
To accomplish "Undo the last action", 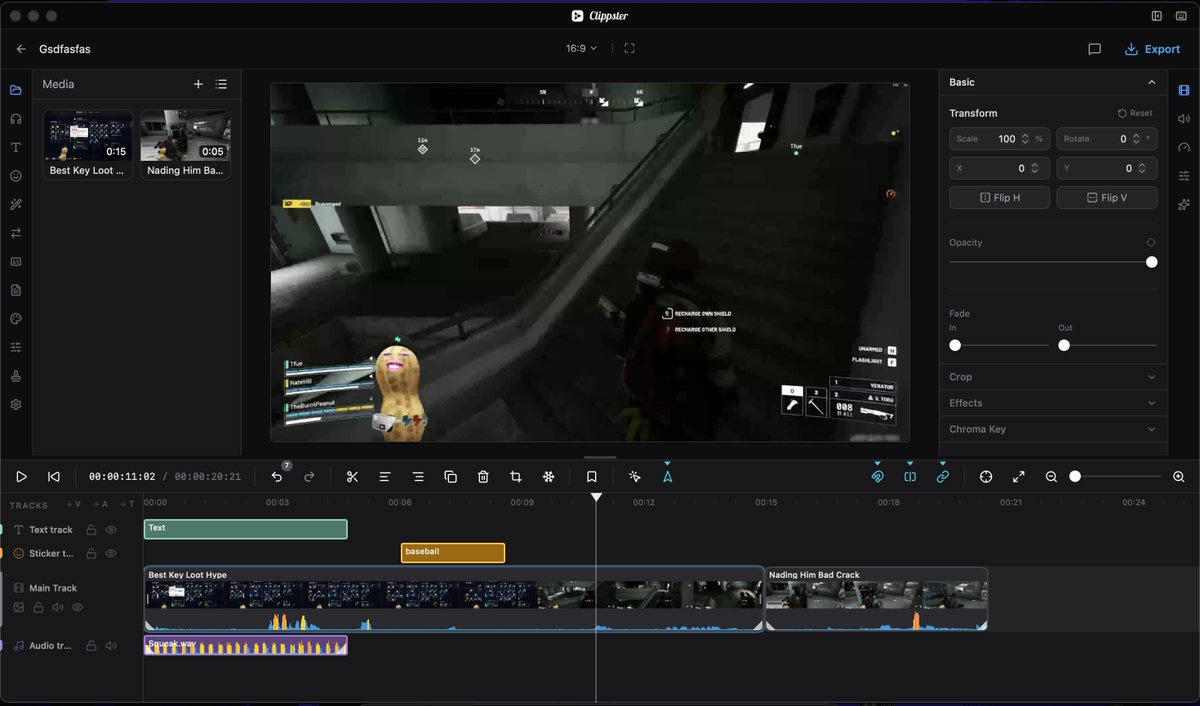I will pyautogui.click(x=277, y=477).
